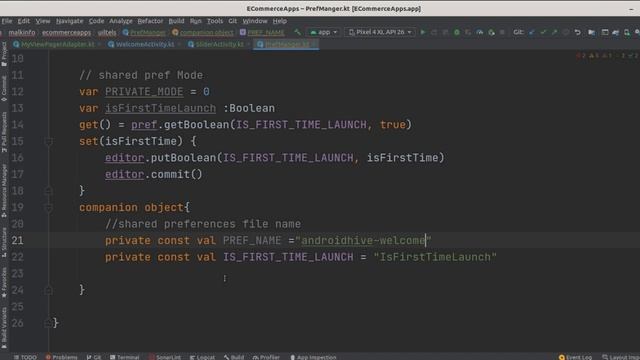Open the Favorites tool window
The width and height of the screenshot is (640, 360).
click(x=4, y=282)
